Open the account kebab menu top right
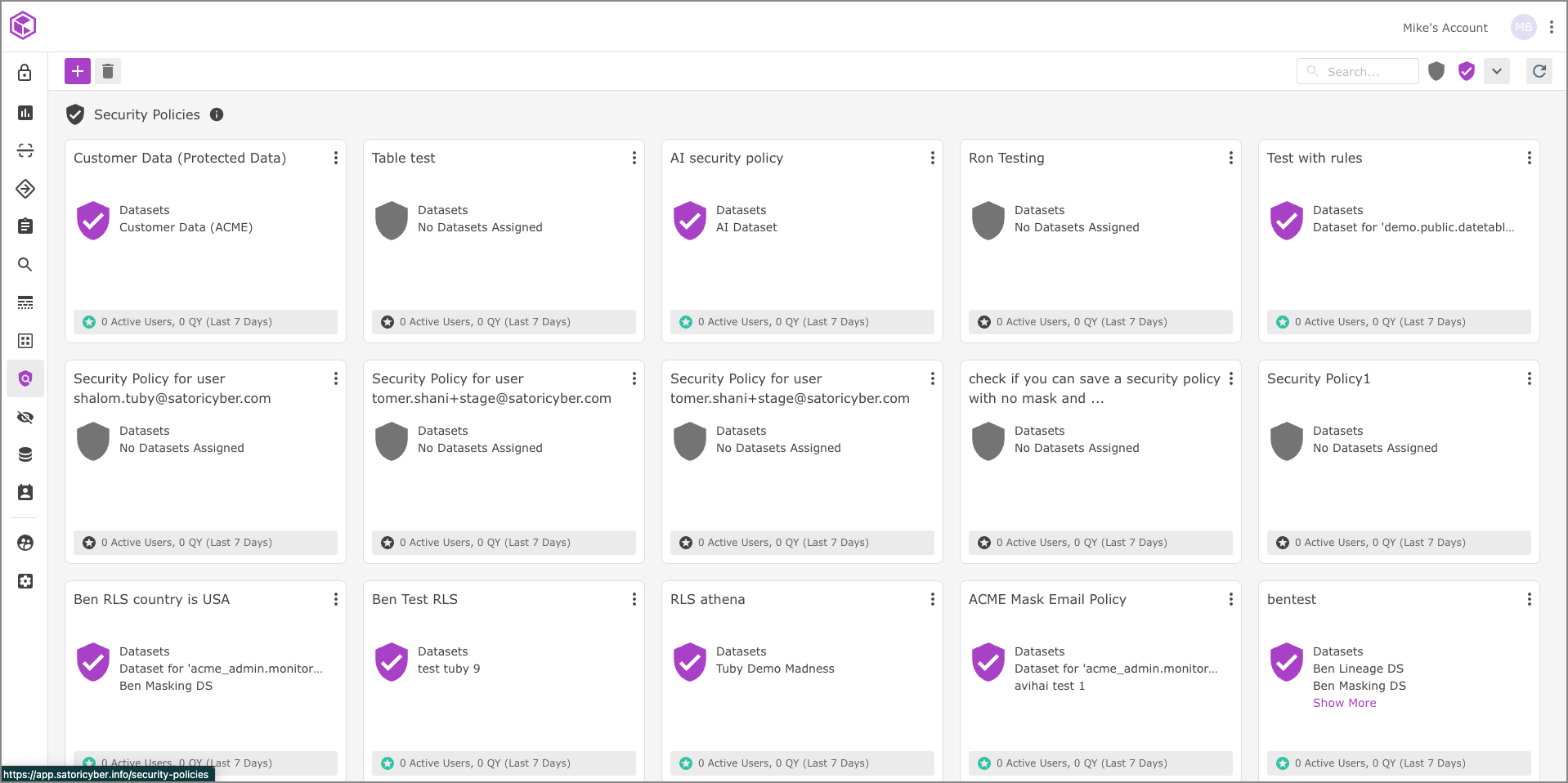Screen dimensions: 1568x783 (1551, 27)
